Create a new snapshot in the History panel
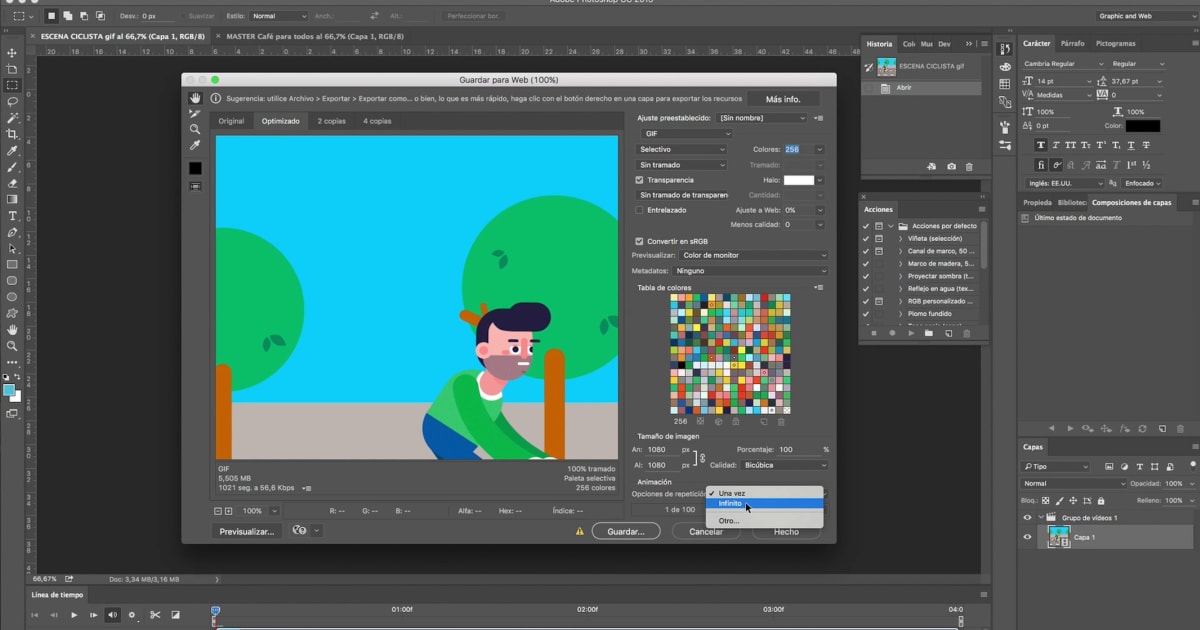The image size is (1200, 630). [x=951, y=166]
